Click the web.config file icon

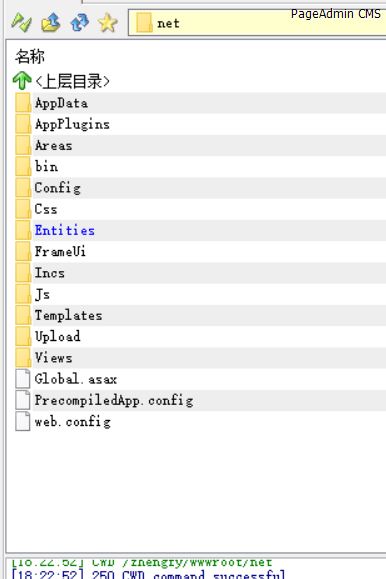point(23,421)
